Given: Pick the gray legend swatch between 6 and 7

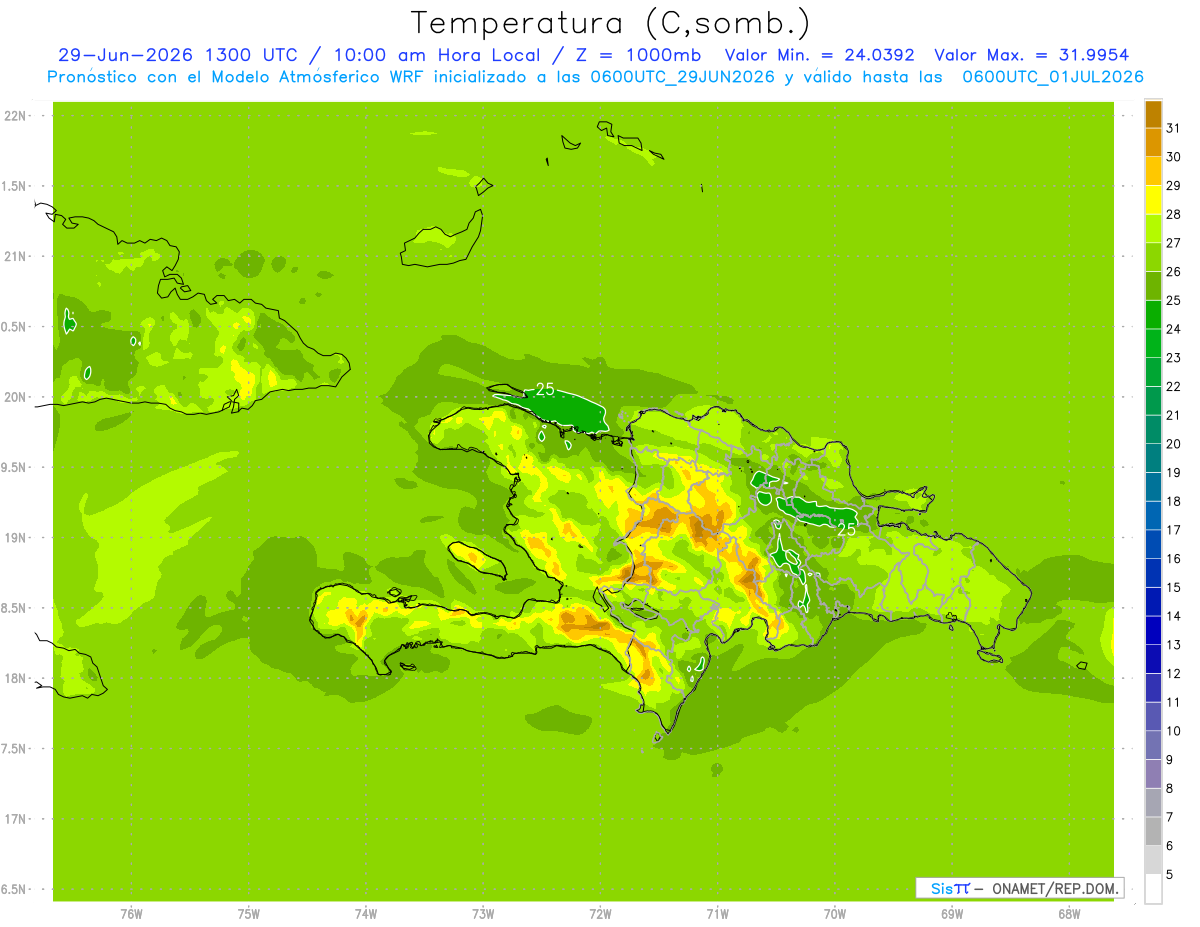Looking at the screenshot, I should pyautogui.click(x=1153, y=831).
